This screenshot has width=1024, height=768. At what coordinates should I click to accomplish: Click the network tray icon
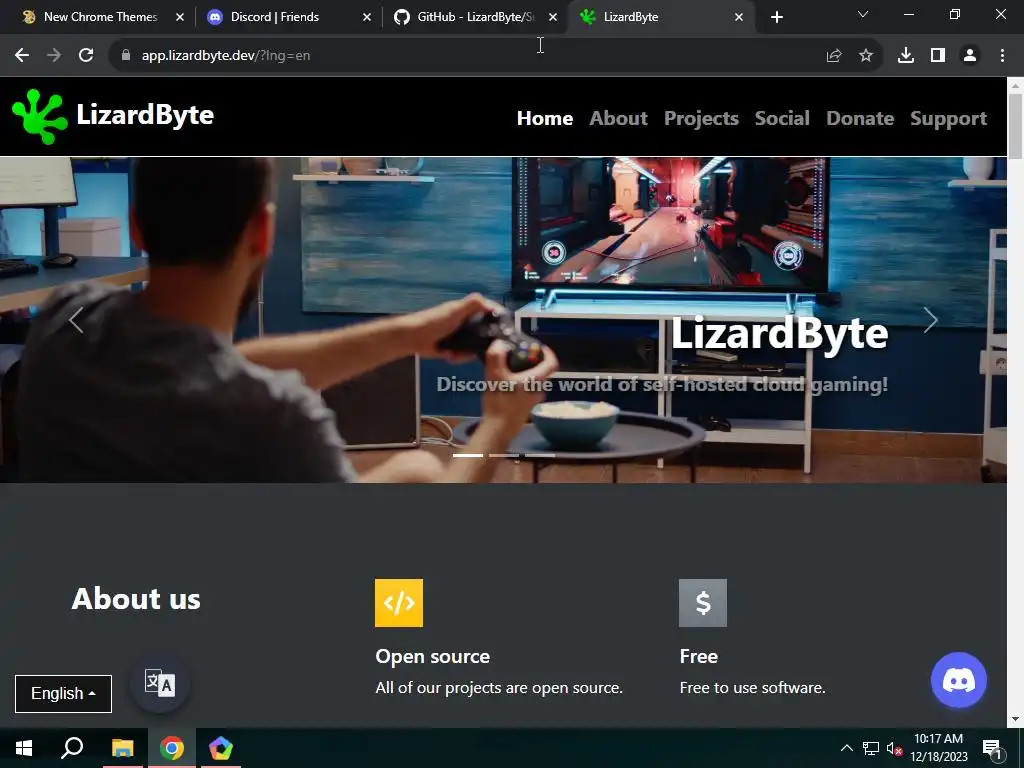pyautogui.click(x=871, y=748)
